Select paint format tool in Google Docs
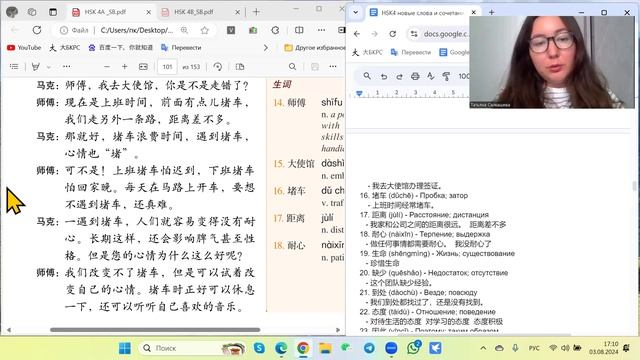 coord(446,76)
